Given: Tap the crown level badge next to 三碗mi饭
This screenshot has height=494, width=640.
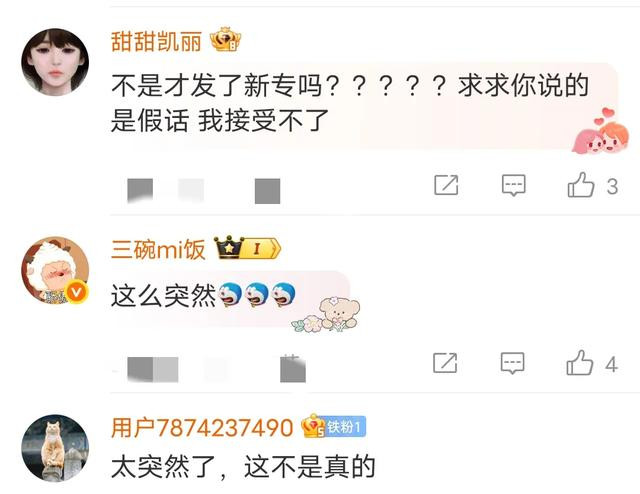Looking at the screenshot, I should [x=248, y=247].
